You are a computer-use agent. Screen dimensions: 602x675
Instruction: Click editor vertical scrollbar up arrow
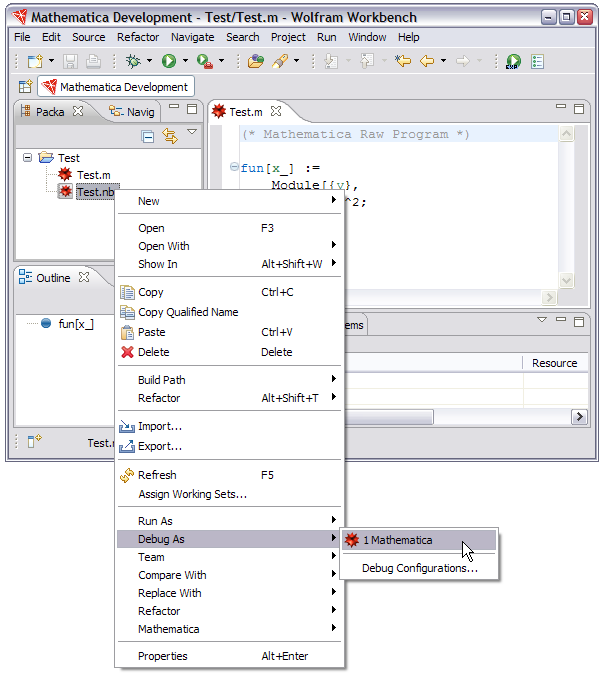tap(566, 133)
